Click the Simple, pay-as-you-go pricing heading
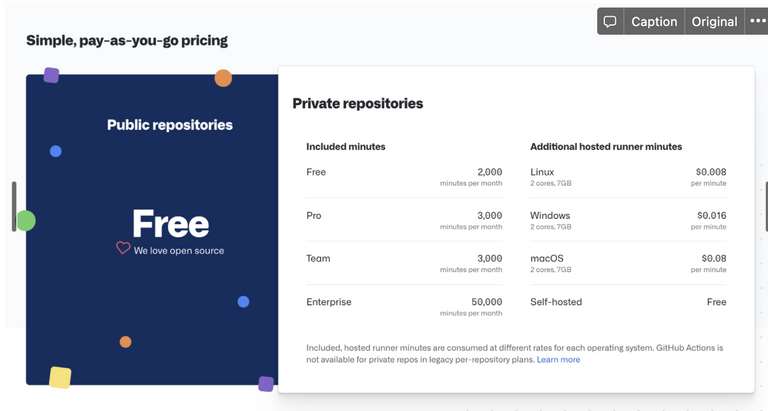 (x=127, y=40)
